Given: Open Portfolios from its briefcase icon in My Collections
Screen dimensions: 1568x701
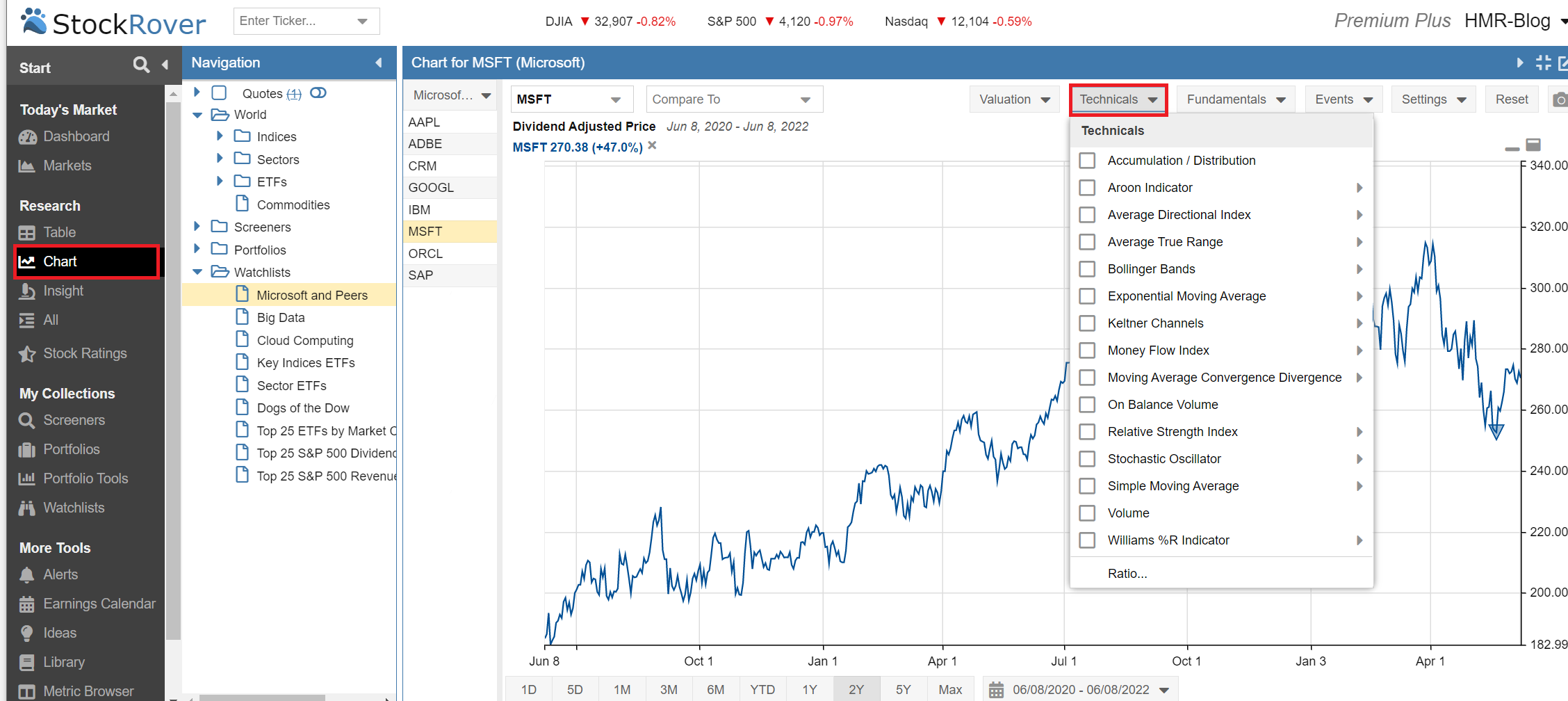Looking at the screenshot, I should pyautogui.click(x=27, y=450).
